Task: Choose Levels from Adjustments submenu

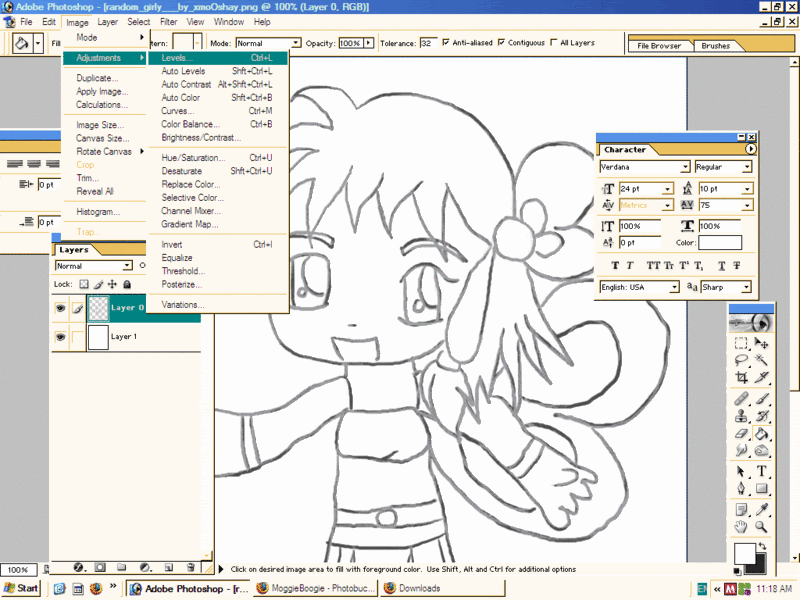Action: pyautogui.click(x=218, y=58)
